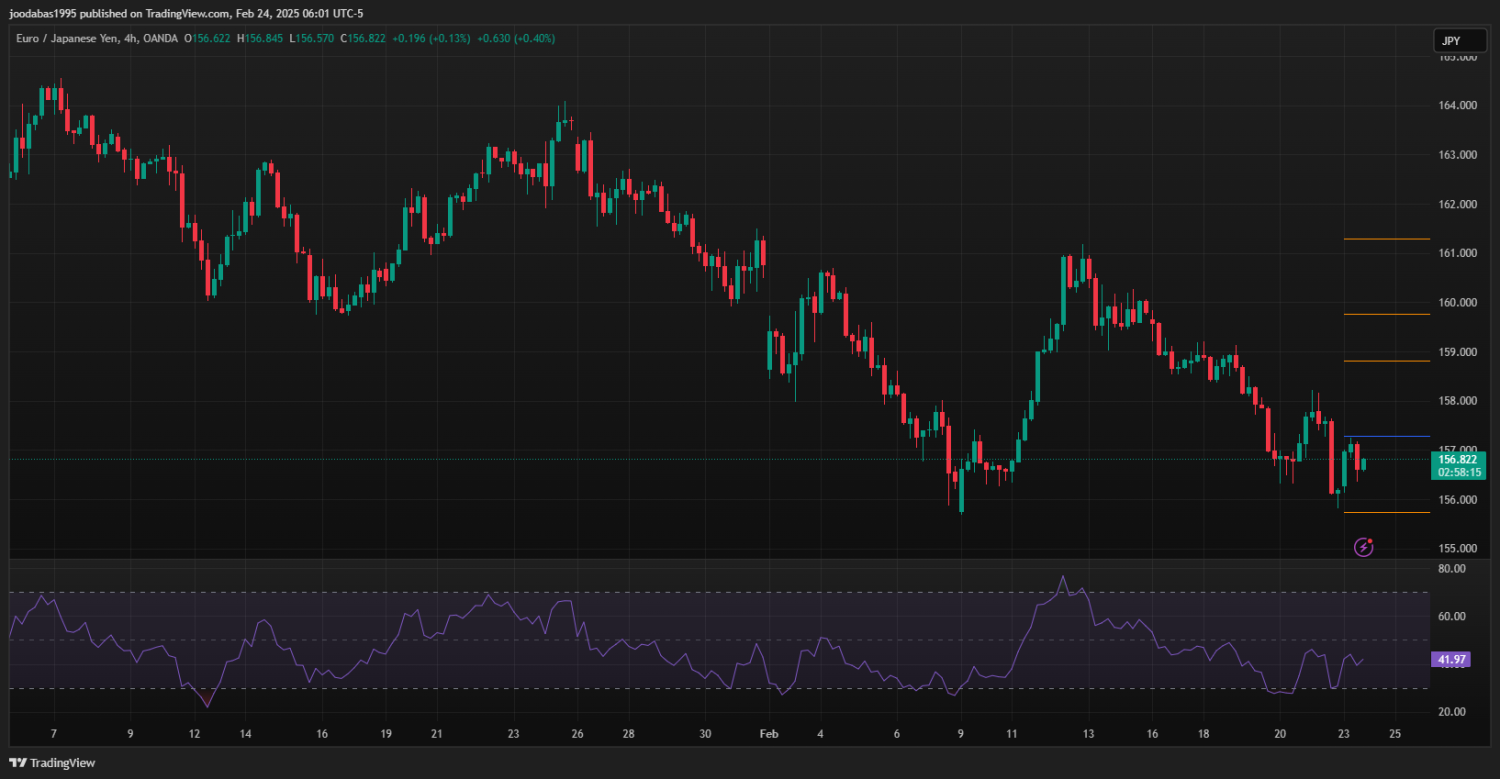This screenshot has width=1500, height=779.
Task: Click the 162.000 price axis label
Action: [x=1457, y=204]
